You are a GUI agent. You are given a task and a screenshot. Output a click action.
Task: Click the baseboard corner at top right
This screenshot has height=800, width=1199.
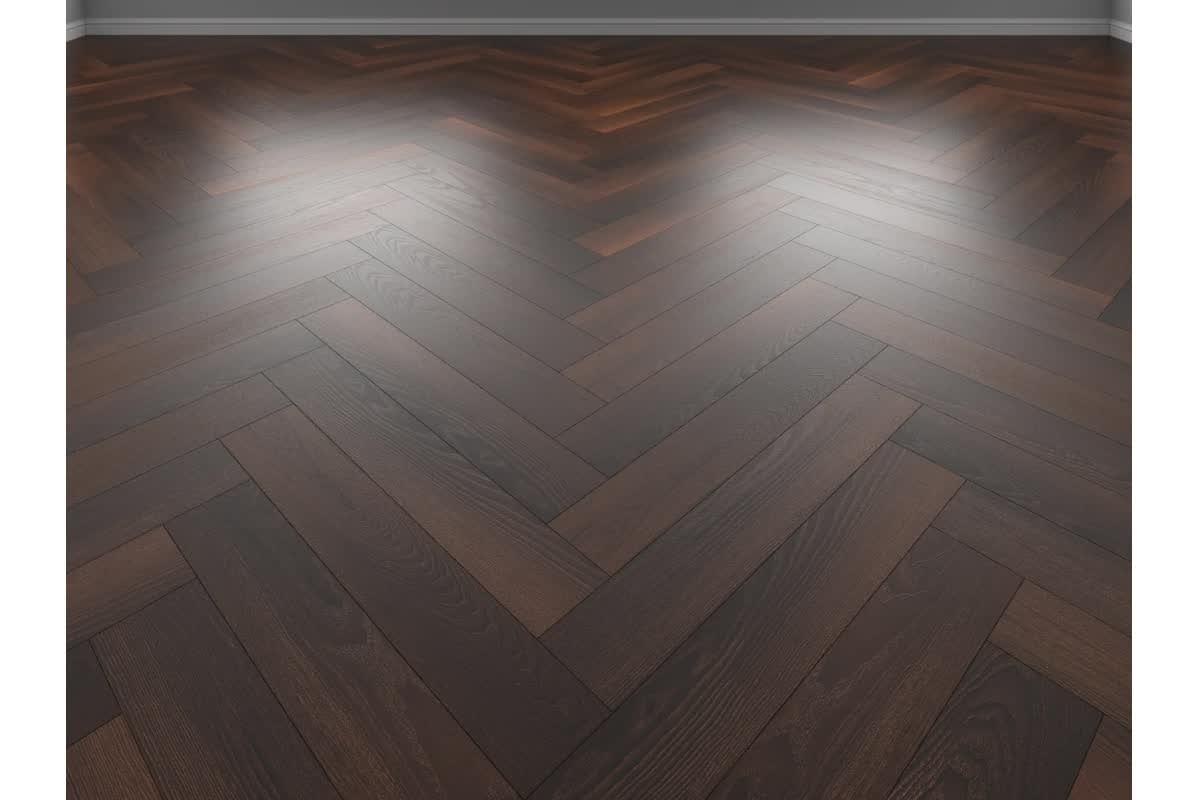[x=1120, y=29]
